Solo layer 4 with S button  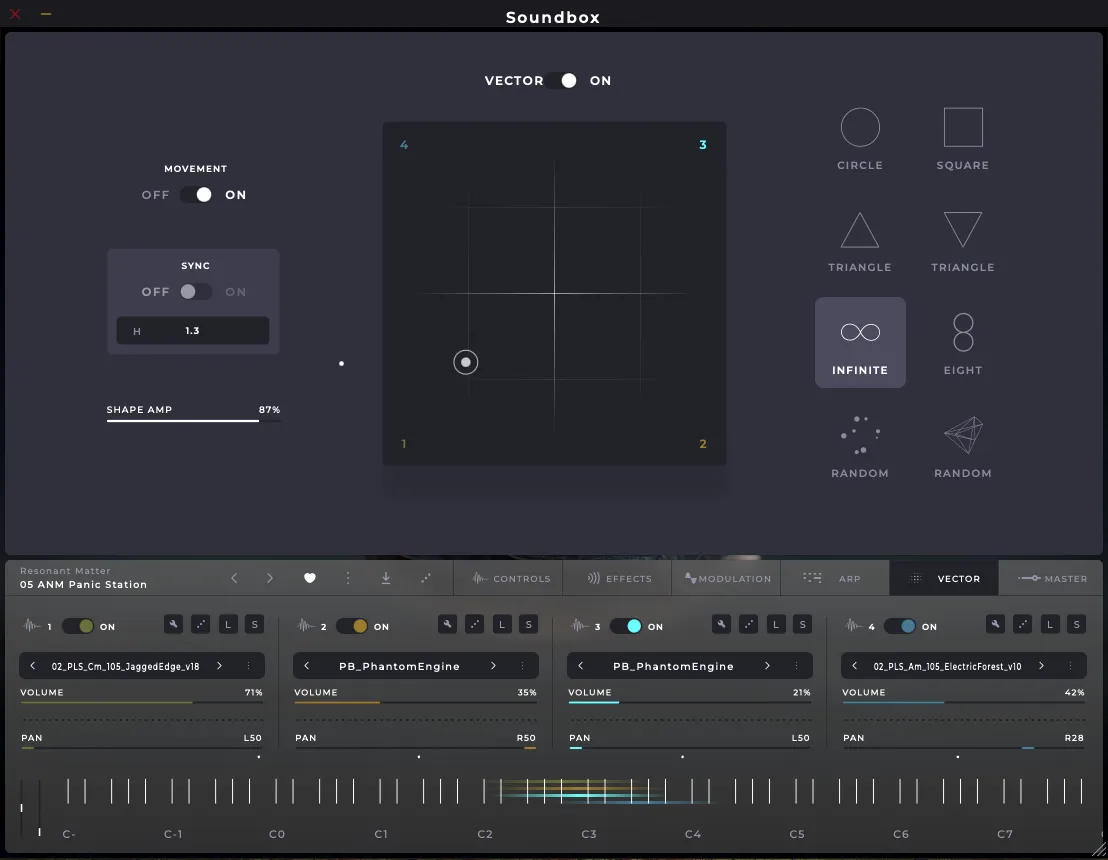point(1076,625)
